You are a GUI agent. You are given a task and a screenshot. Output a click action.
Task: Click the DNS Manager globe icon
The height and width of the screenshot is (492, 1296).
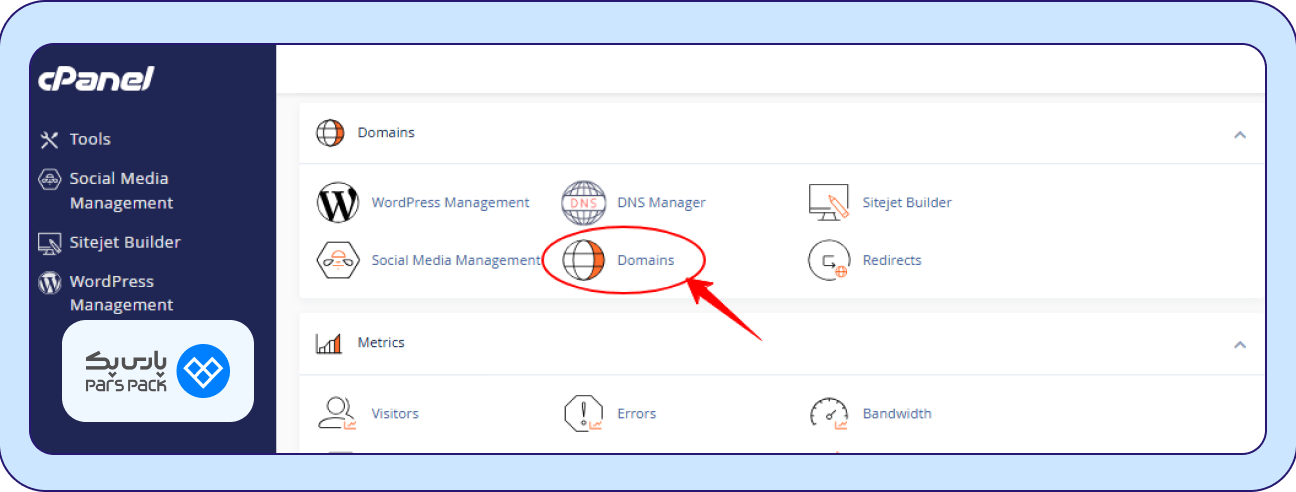(x=584, y=202)
